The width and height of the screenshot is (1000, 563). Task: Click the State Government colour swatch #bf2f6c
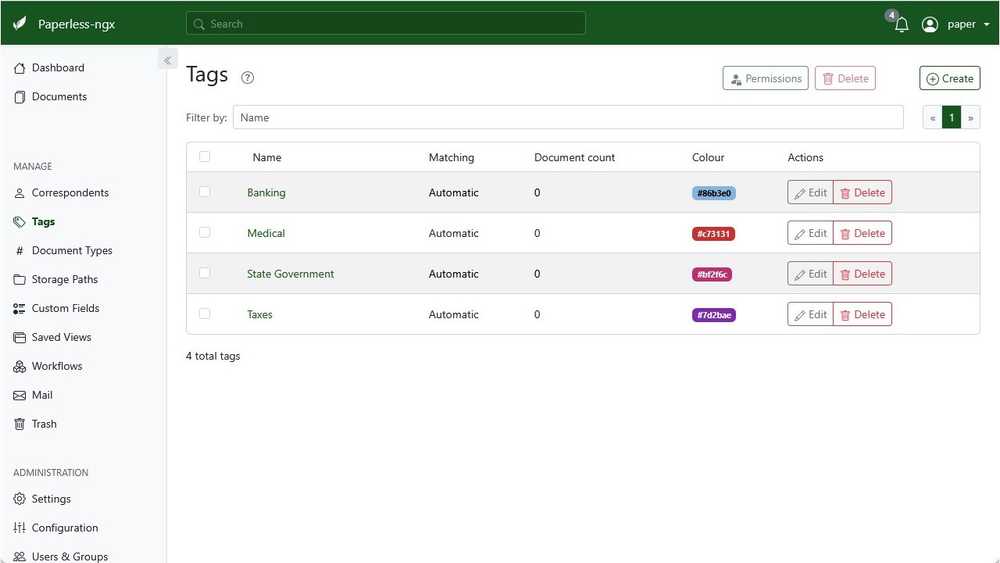point(712,275)
